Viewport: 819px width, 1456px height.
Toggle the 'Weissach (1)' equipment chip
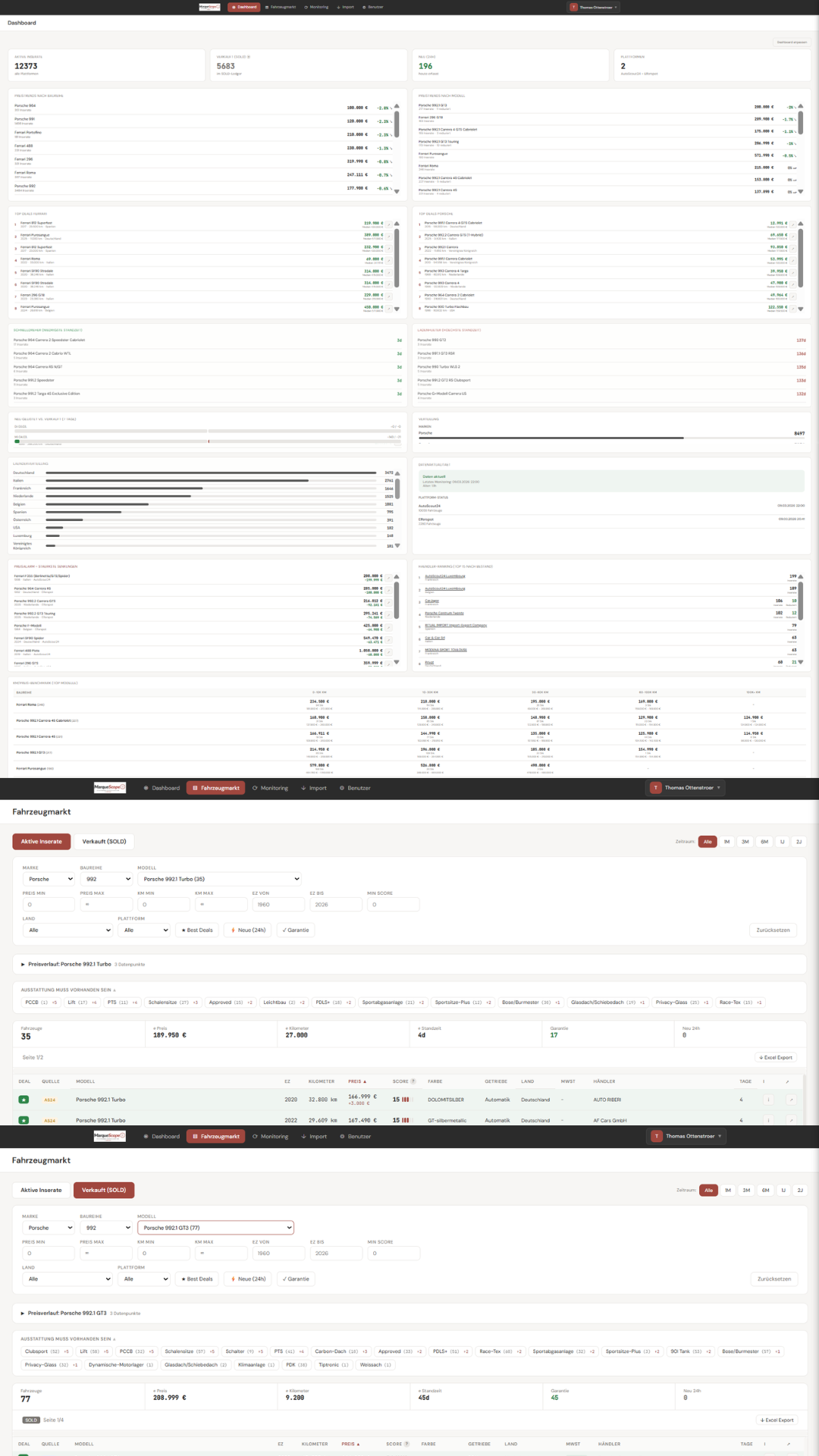[375, 1364]
